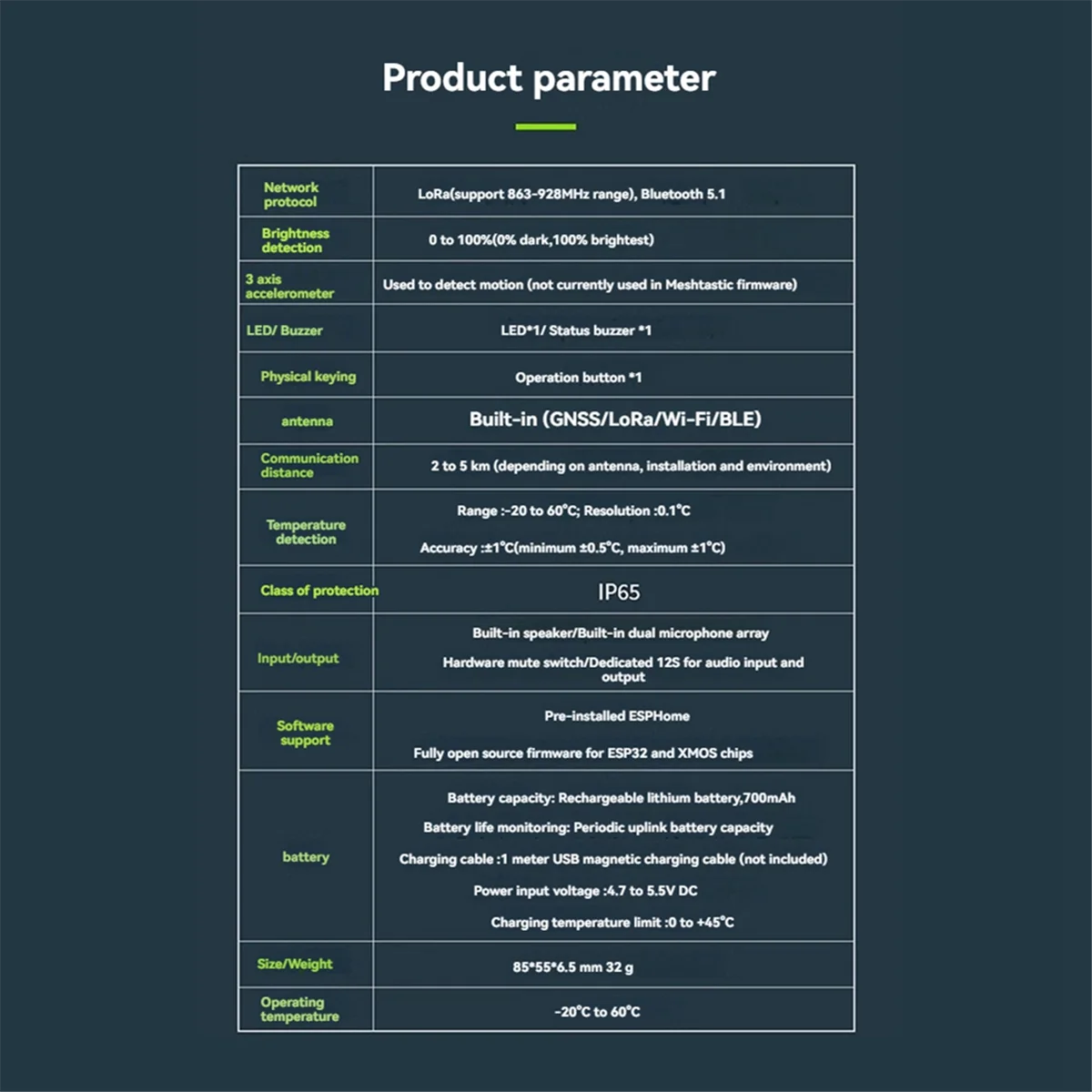Click the temperature Accuracy ±1°C line

tap(572, 548)
